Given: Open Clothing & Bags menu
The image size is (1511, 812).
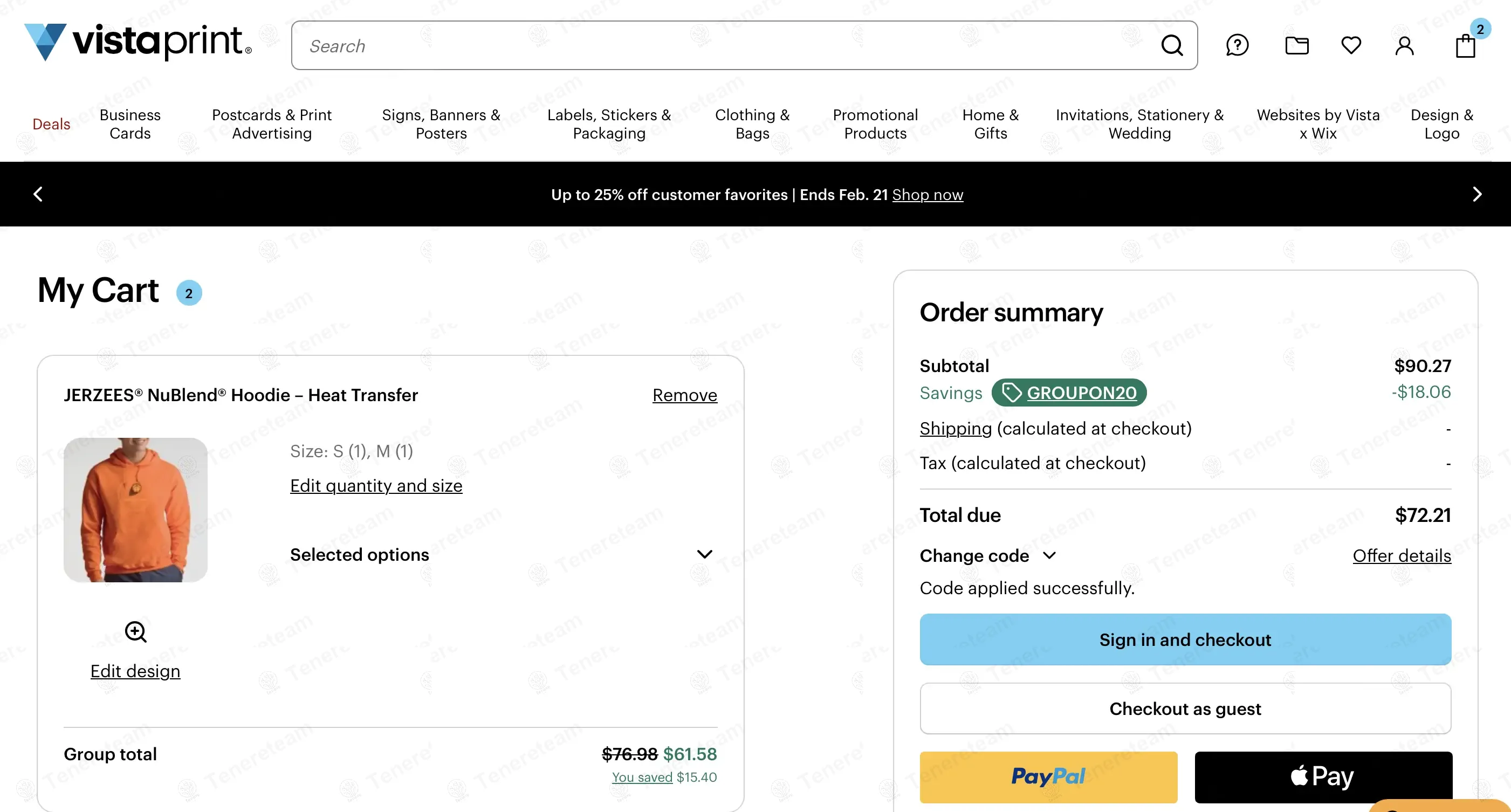Looking at the screenshot, I should click(752, 123).
